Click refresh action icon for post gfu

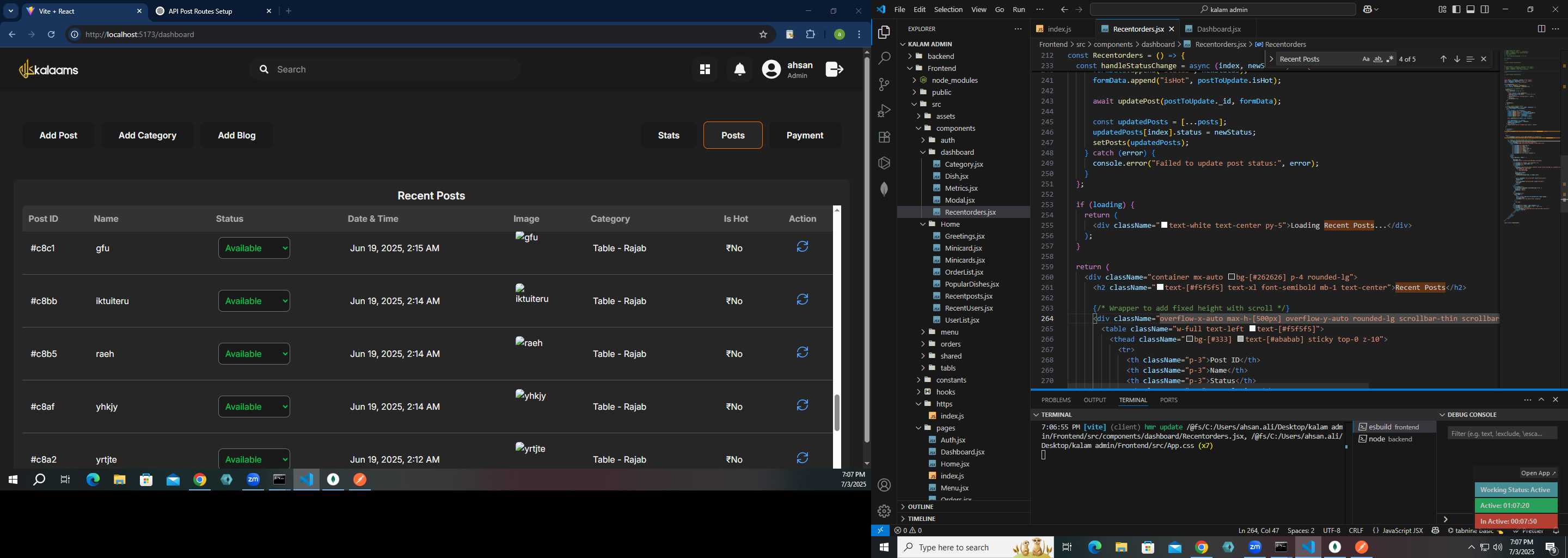tap(803, 247)
